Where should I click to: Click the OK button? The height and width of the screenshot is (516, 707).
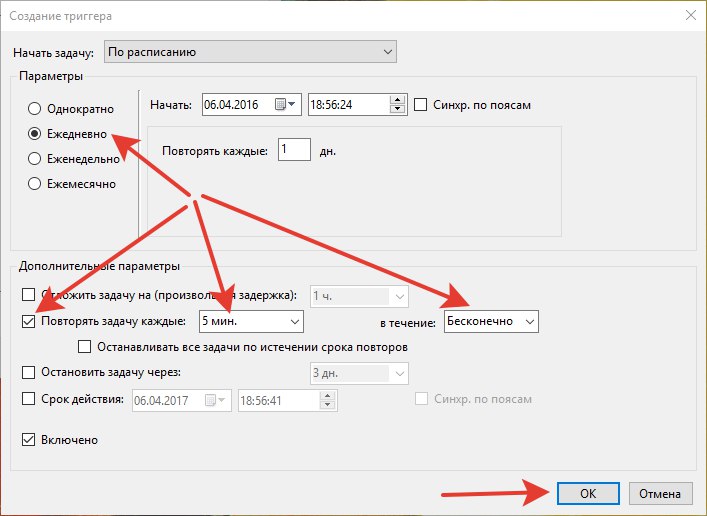(x=586, y=493)
